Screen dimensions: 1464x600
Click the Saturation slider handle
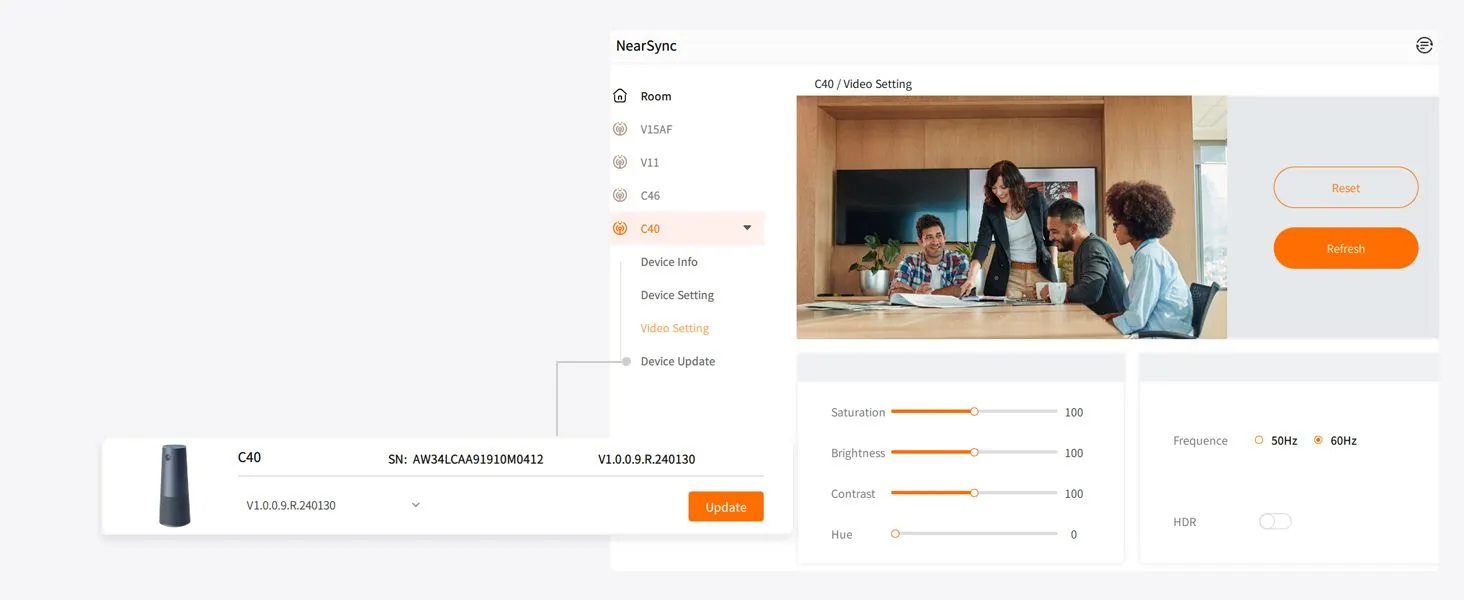point(974,411)
